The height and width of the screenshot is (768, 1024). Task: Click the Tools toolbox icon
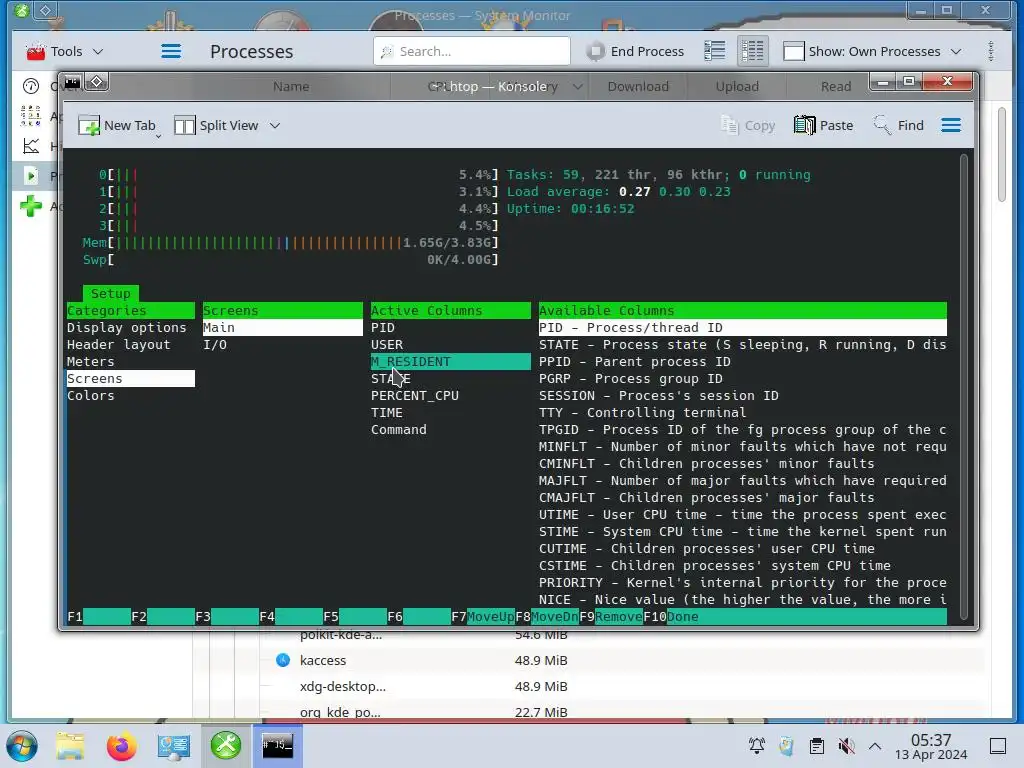(35, 51)
